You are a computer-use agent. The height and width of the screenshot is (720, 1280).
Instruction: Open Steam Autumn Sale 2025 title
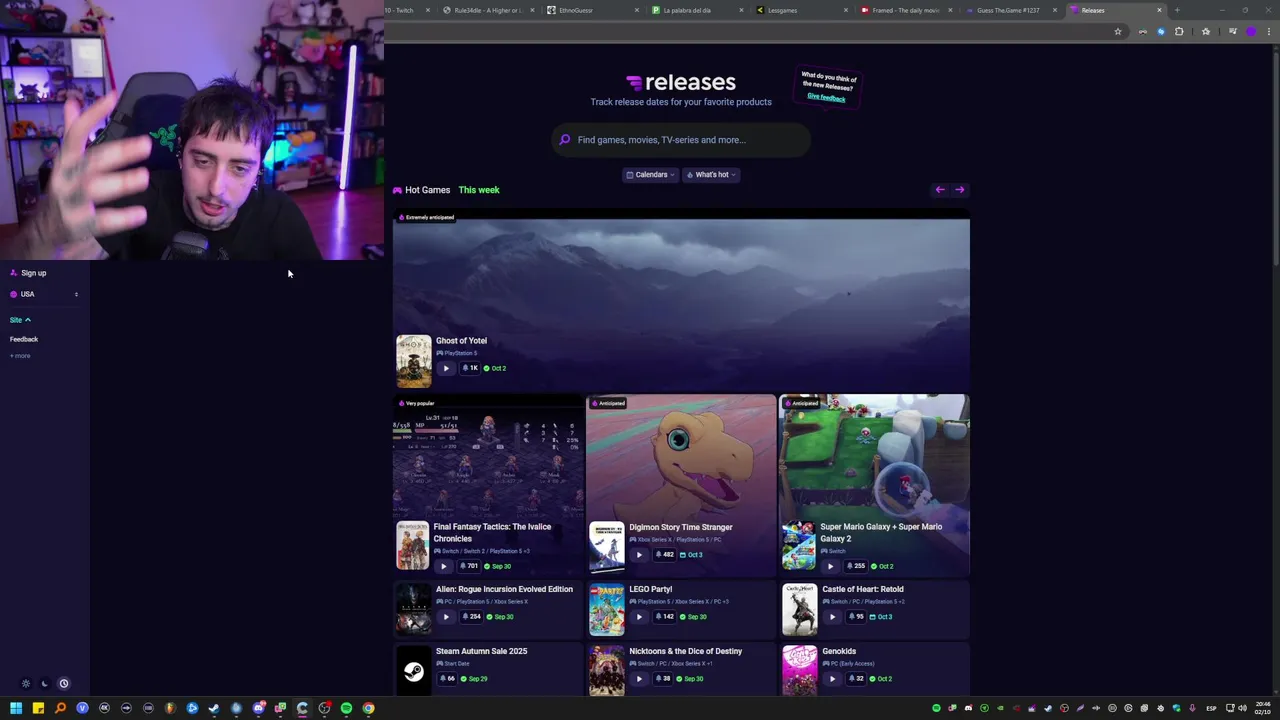tap(481, 651)
